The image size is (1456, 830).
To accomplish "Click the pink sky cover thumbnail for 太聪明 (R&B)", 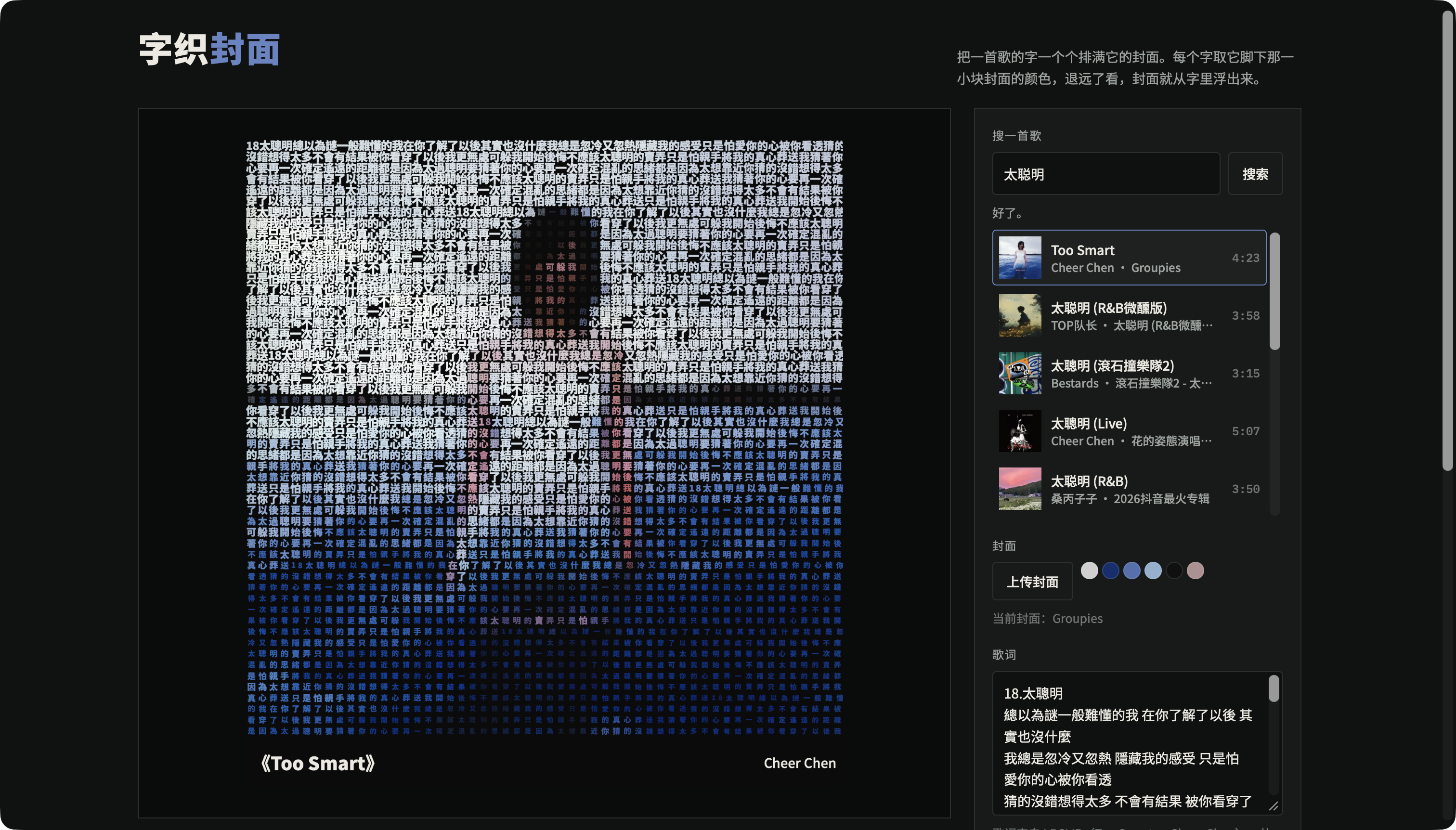I will tap(1020, 489).
